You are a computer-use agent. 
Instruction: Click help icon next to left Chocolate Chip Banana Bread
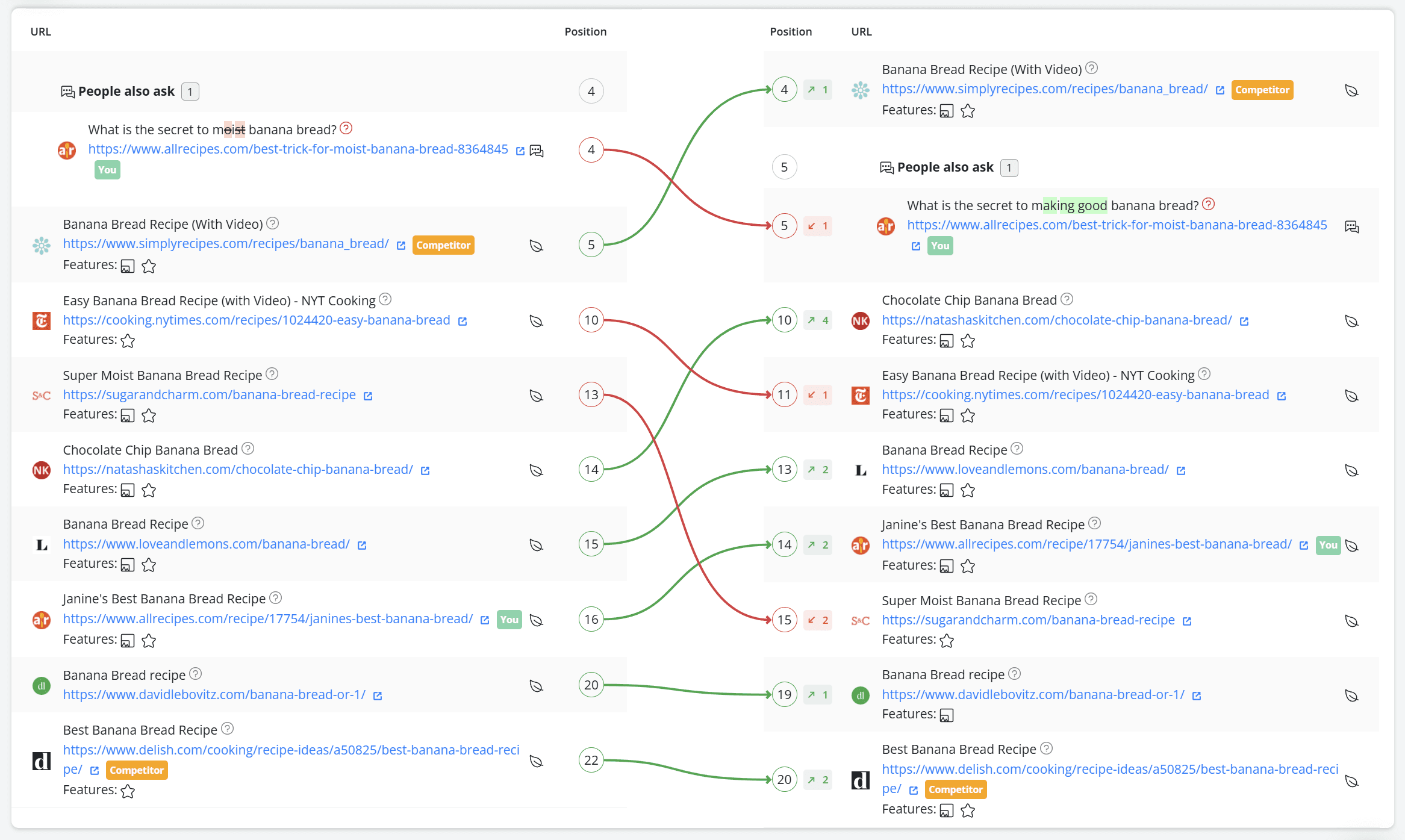(x=248, y=449)
